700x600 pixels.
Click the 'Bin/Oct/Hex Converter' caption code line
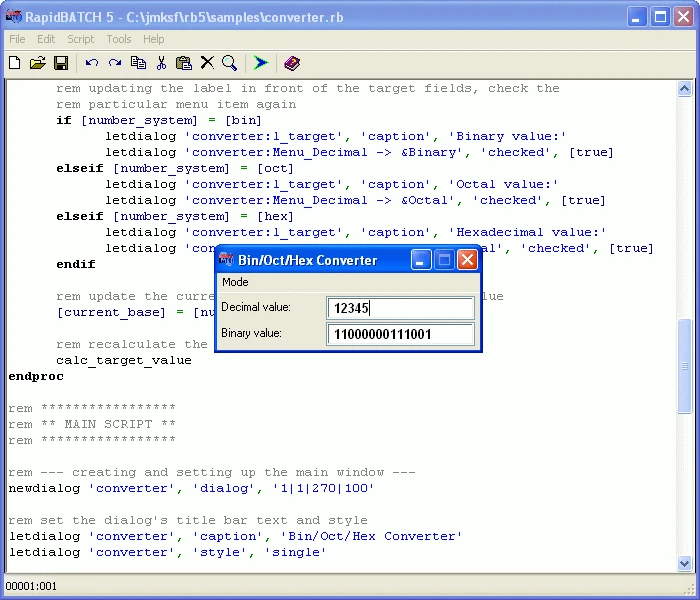click(235, 536)
